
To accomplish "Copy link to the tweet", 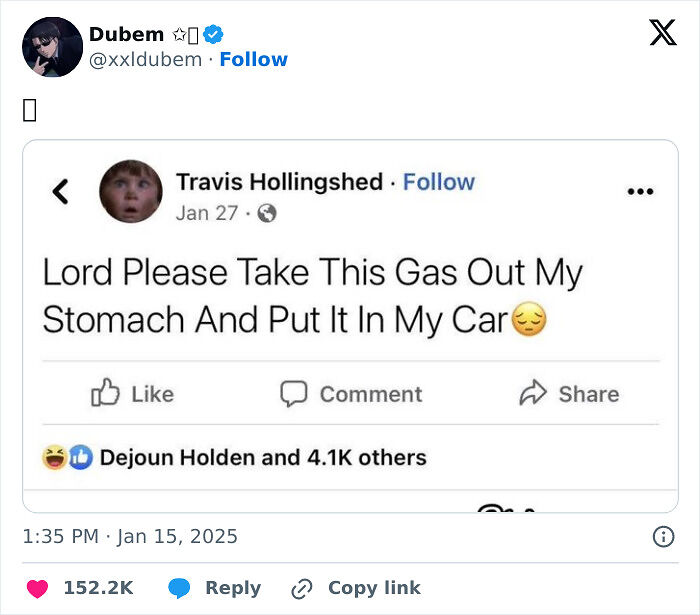I will 355,588.
